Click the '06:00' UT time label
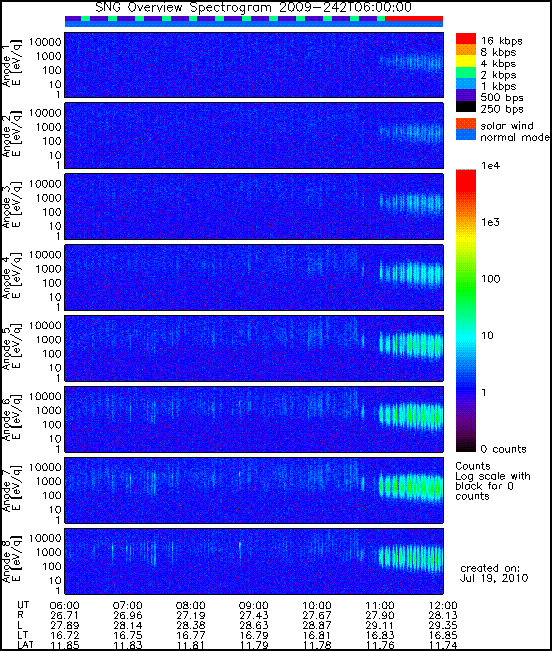 64,606
